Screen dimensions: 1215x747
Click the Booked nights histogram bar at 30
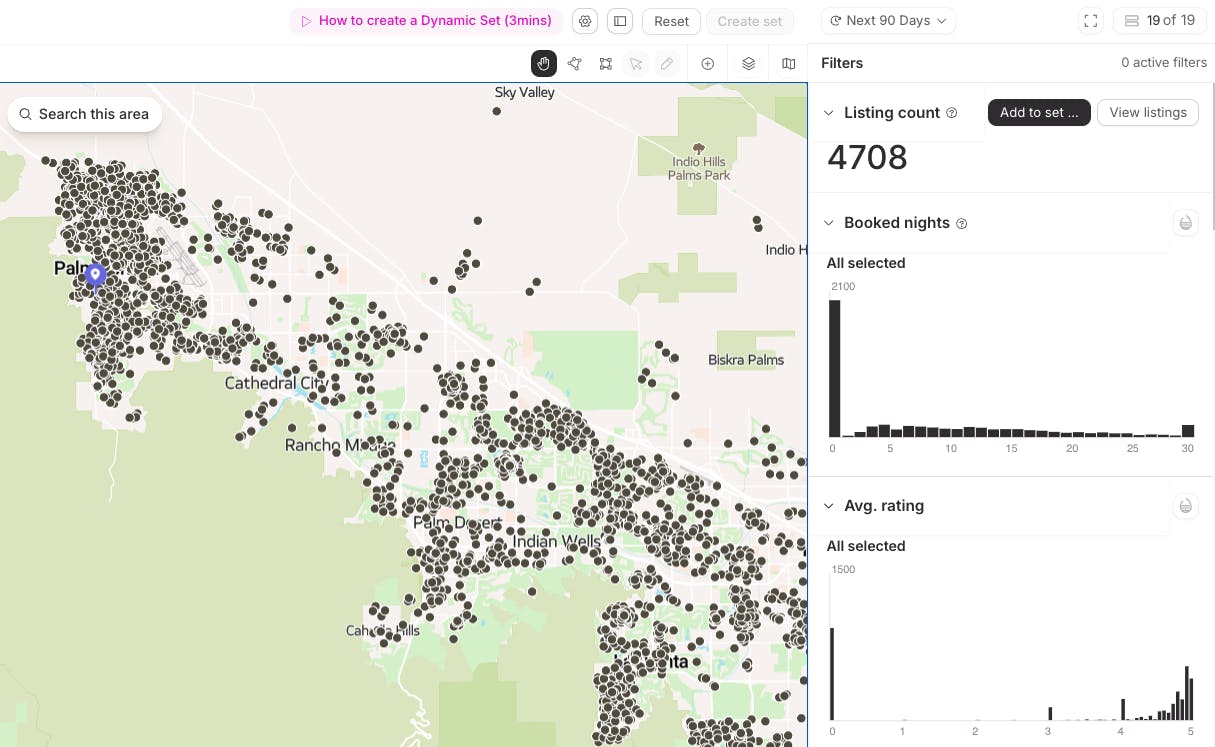click(1188, 431)
